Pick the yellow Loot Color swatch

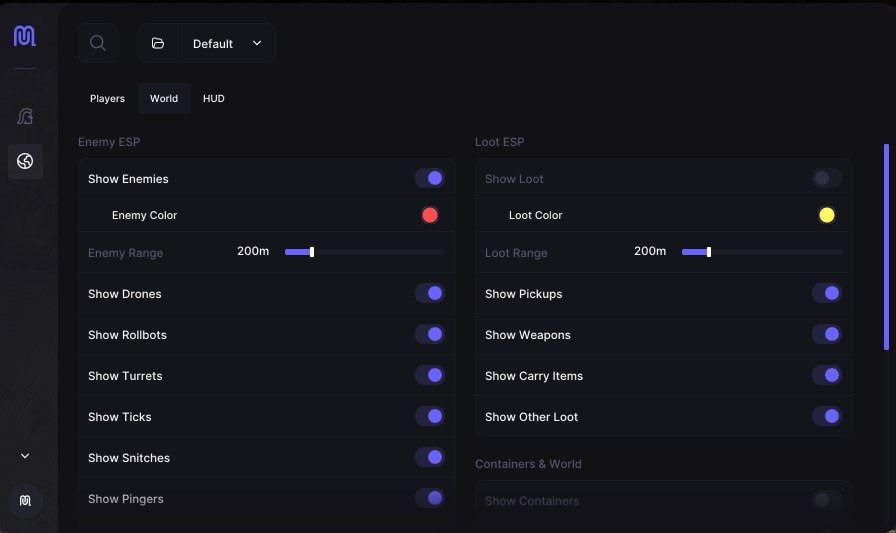(827, 215)
